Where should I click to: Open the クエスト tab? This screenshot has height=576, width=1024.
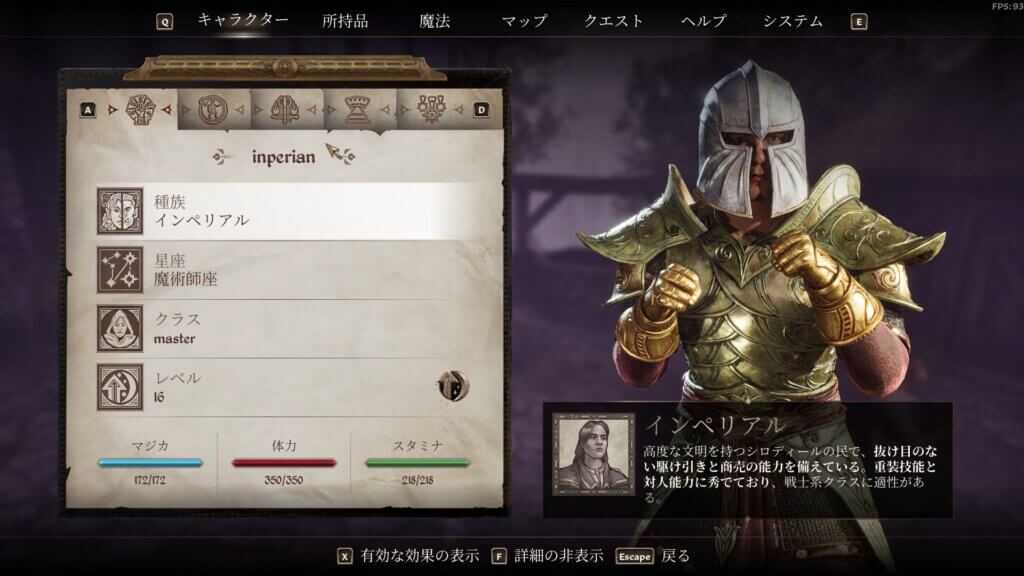pyautogui.click(x=613, y=21)
